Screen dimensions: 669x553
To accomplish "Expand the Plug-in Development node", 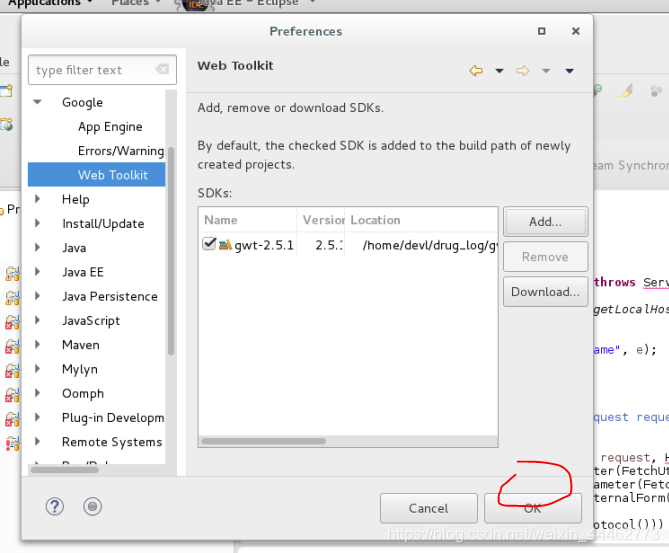I will pyautogui.click(x=38, y=418).
